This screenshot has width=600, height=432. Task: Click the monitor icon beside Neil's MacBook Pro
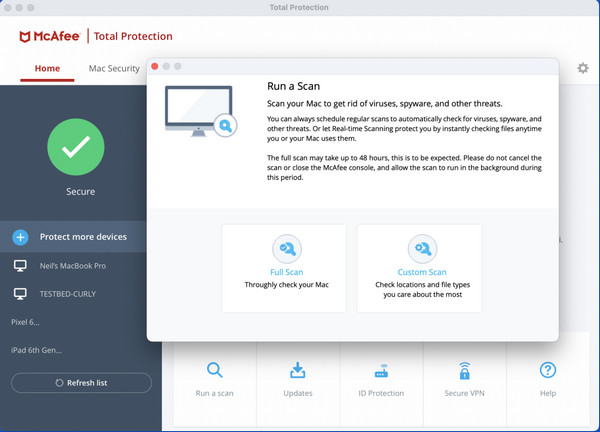pos(20,266)
